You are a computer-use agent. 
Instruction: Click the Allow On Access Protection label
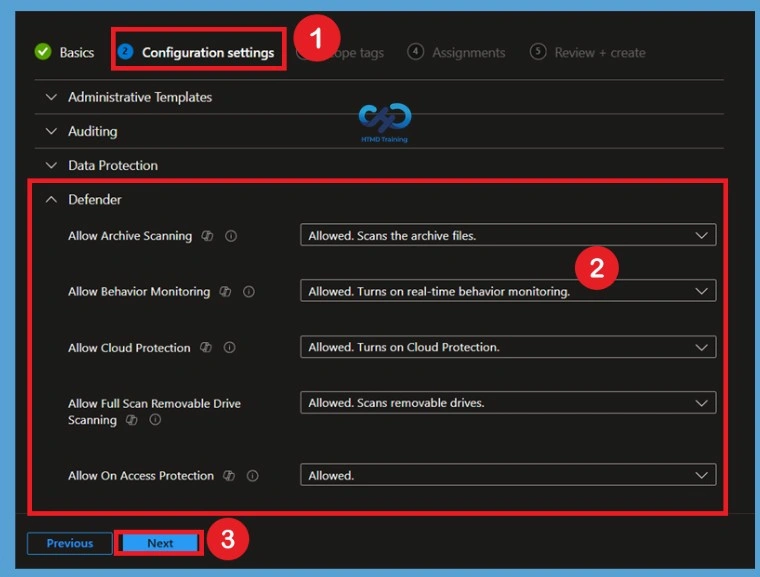pyautogui.click(x=141, y=476)
